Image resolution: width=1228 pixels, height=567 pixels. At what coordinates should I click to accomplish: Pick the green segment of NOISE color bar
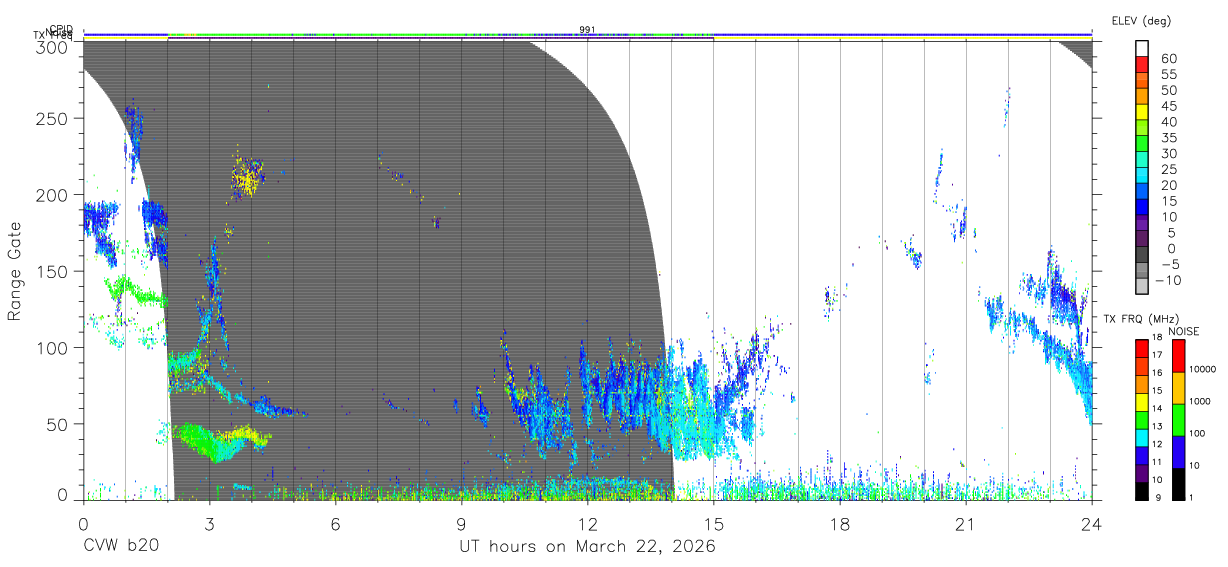click(x=1179, y=420)
